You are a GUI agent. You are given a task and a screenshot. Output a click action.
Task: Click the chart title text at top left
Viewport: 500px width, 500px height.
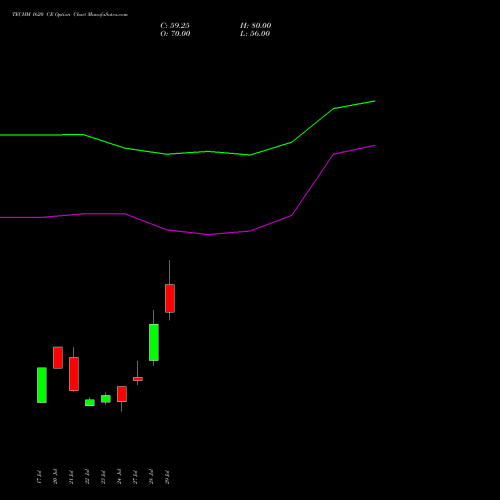coord(70,15)
